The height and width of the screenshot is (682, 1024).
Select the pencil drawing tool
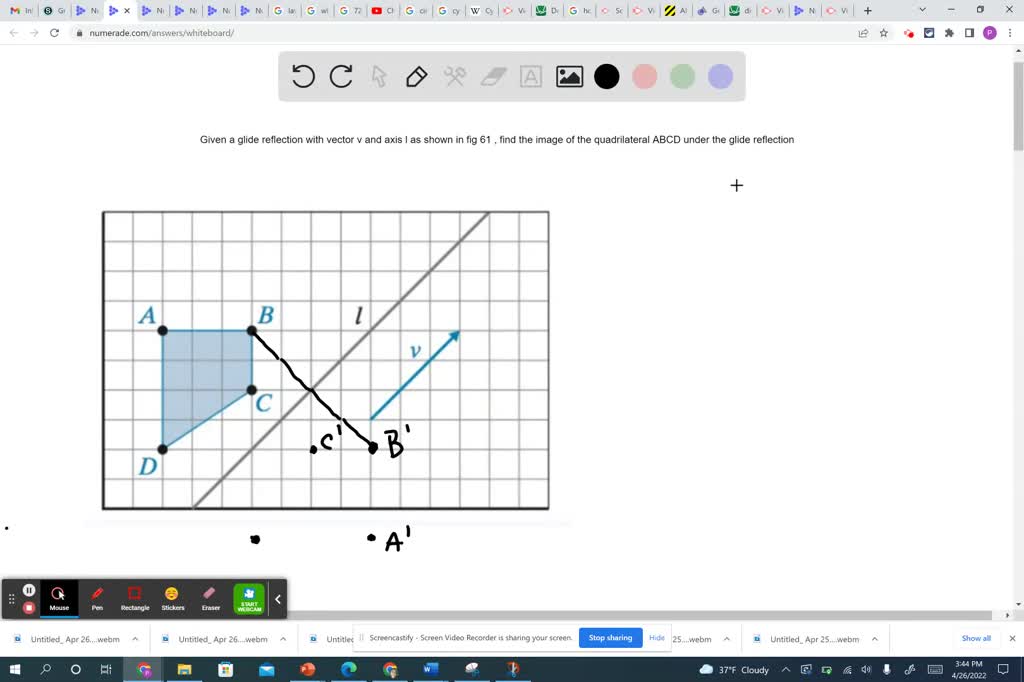pos(416,76)
